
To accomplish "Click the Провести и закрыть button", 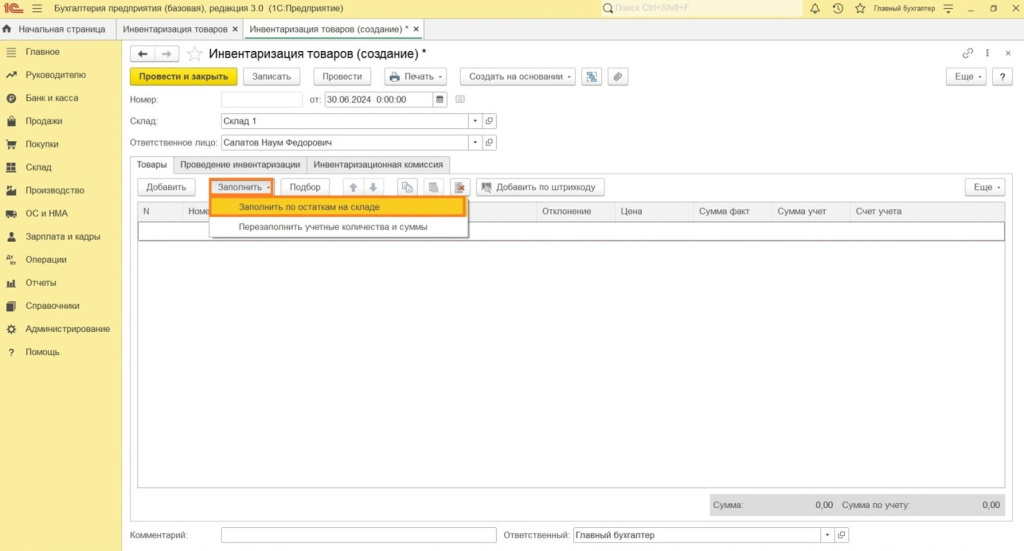I will point(183,77).
